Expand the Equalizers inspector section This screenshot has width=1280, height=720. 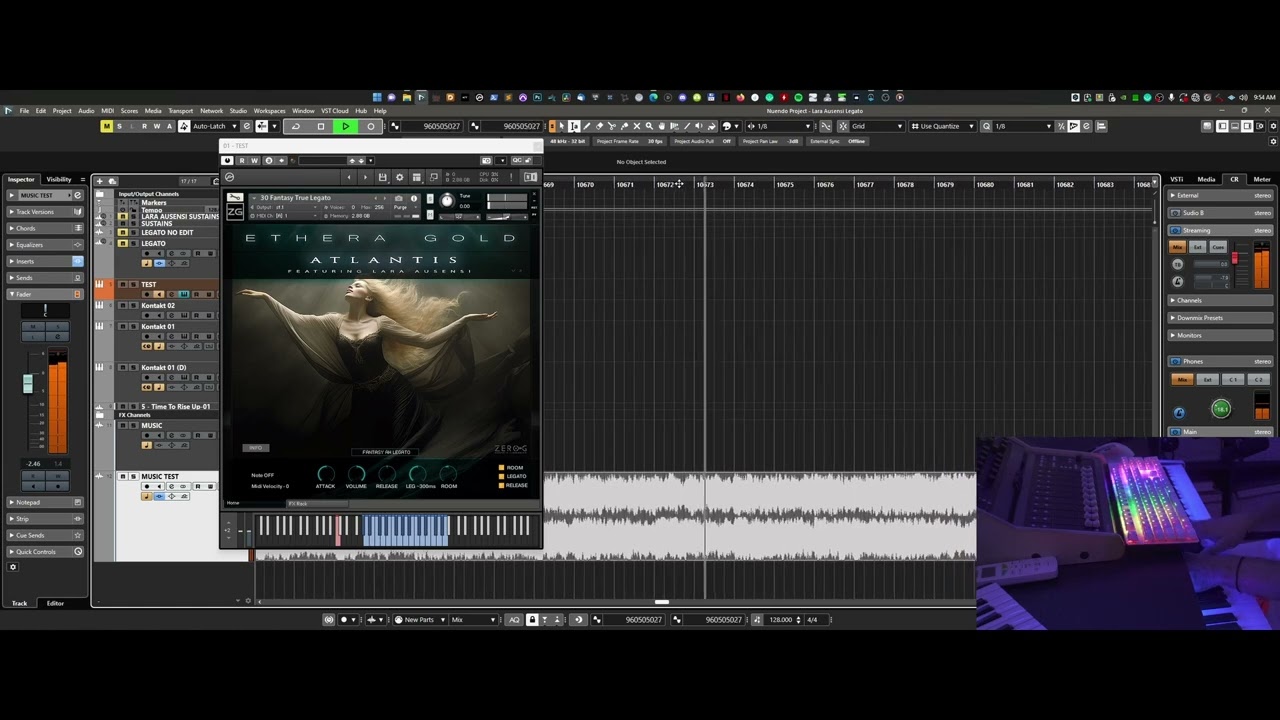(45, 244)
